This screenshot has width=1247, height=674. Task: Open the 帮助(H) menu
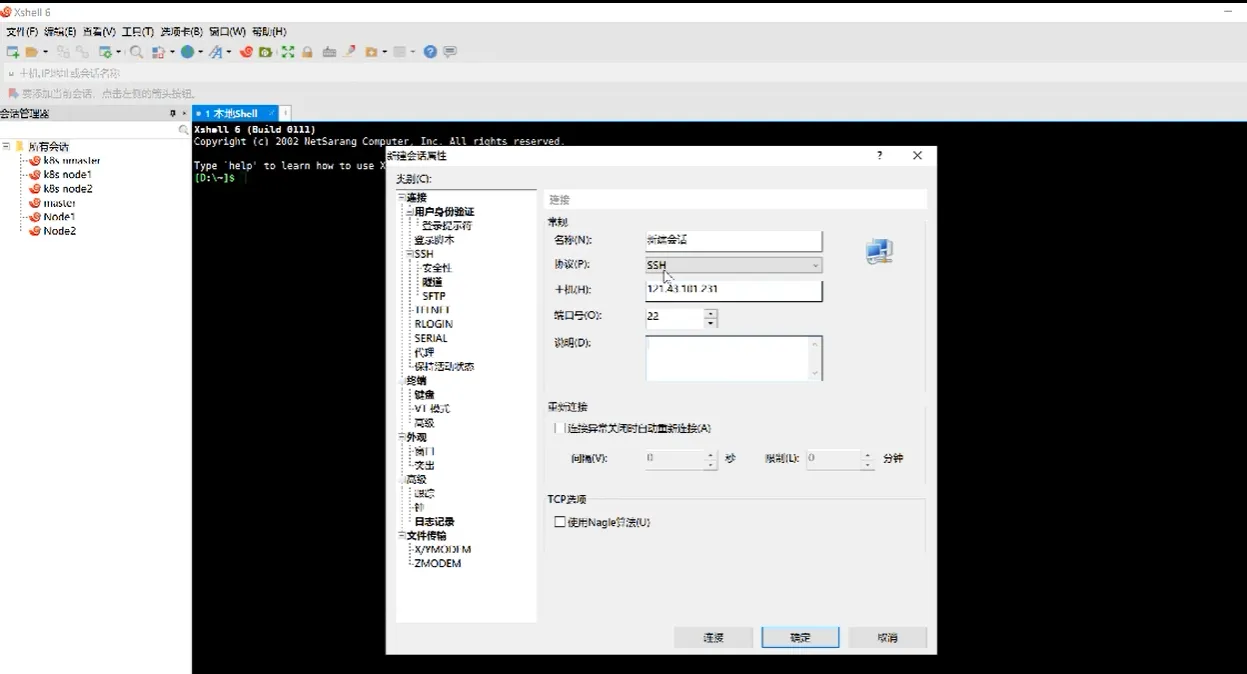coord(269,32)
